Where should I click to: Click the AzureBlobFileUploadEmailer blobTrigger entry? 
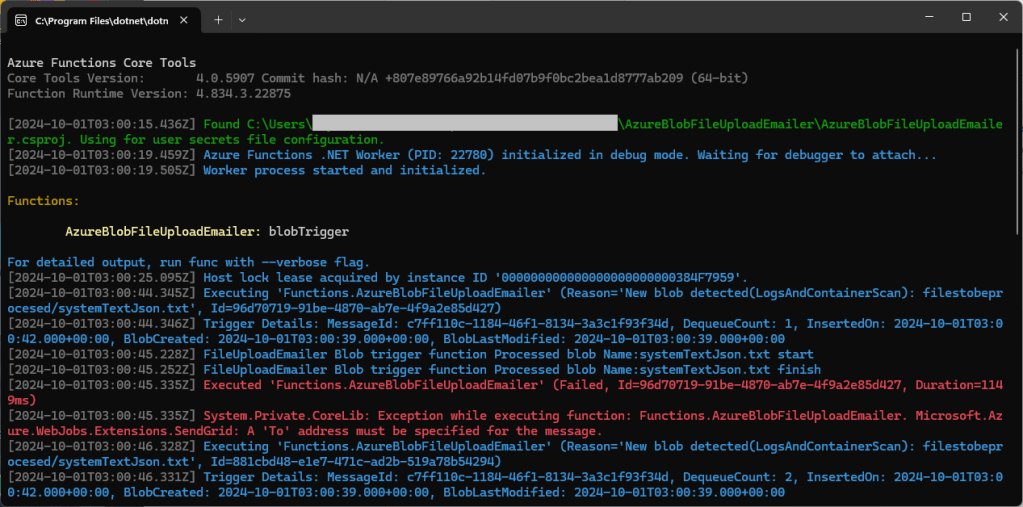click(x=207, y=231)
